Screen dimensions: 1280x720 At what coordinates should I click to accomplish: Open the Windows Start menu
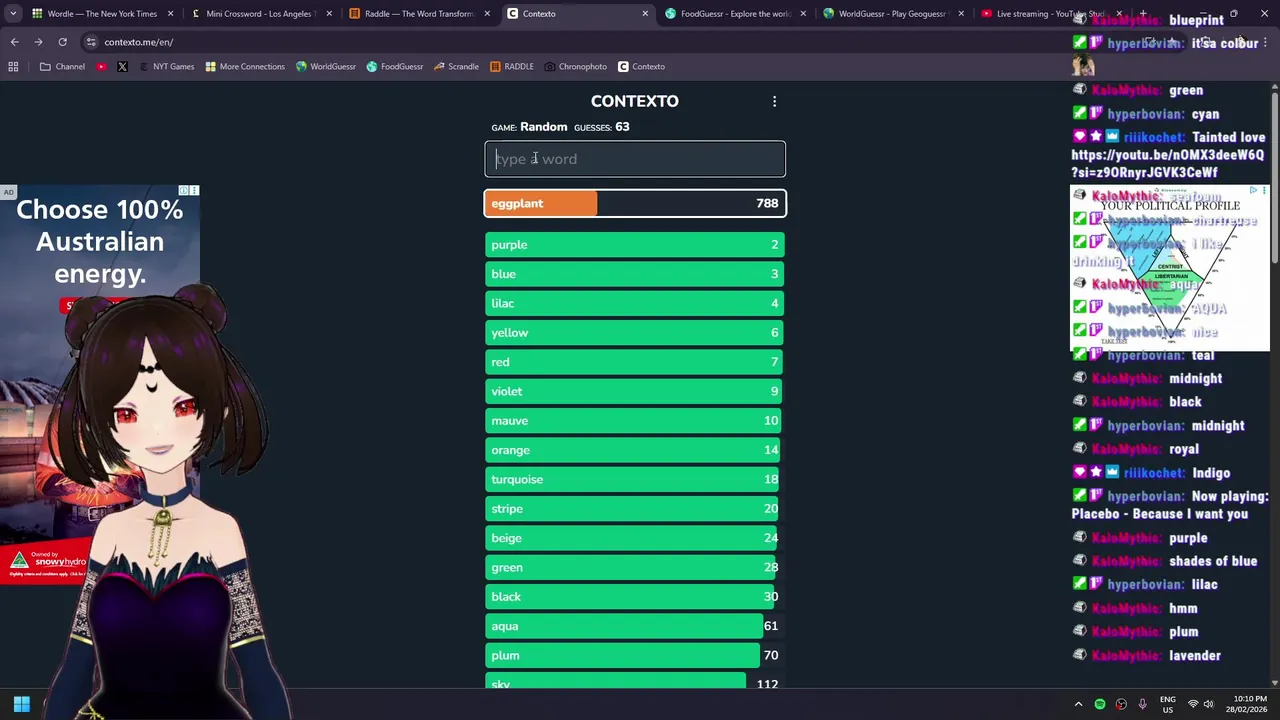pos(21,704)
